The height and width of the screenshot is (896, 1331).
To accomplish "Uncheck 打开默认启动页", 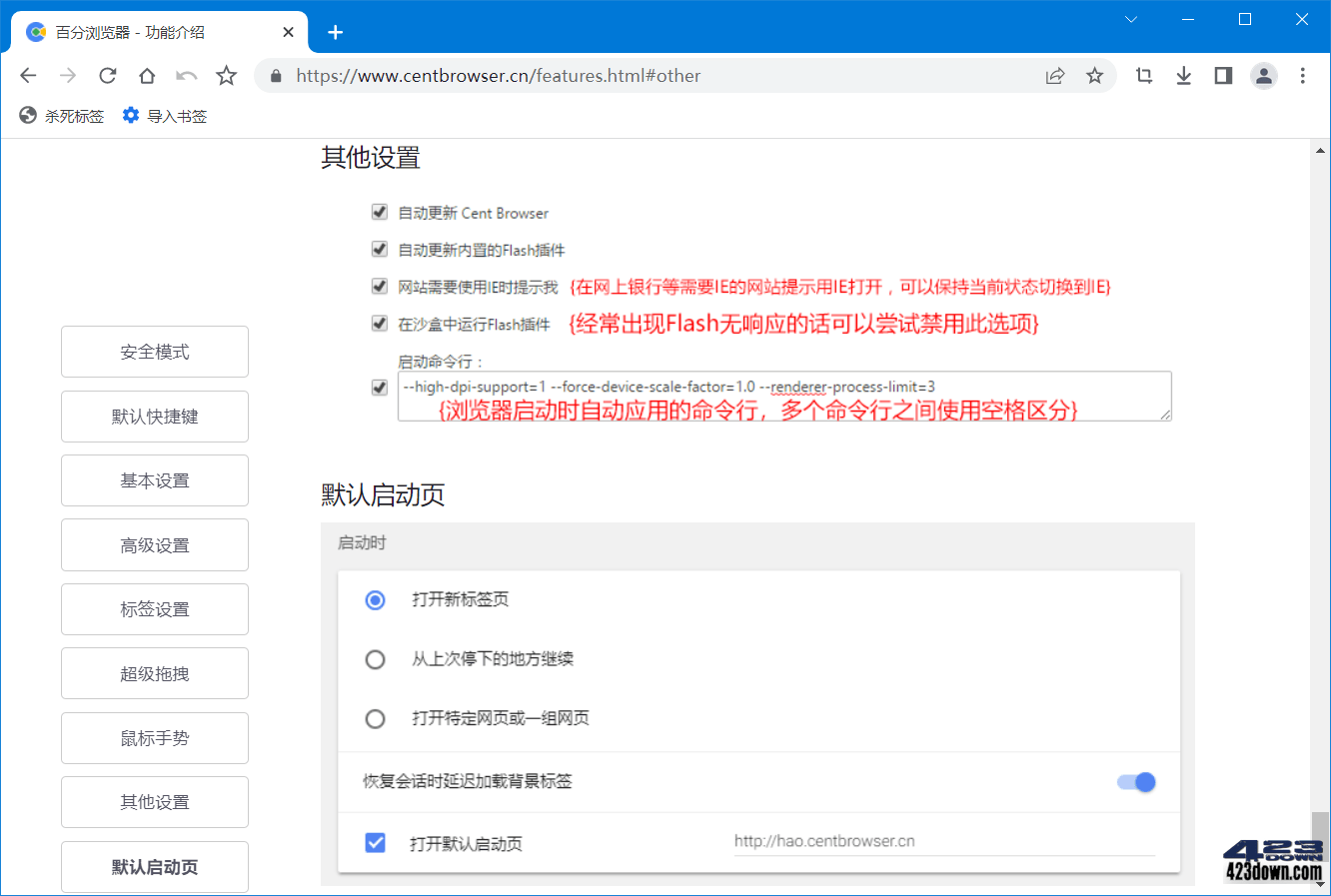I will 375,842.
